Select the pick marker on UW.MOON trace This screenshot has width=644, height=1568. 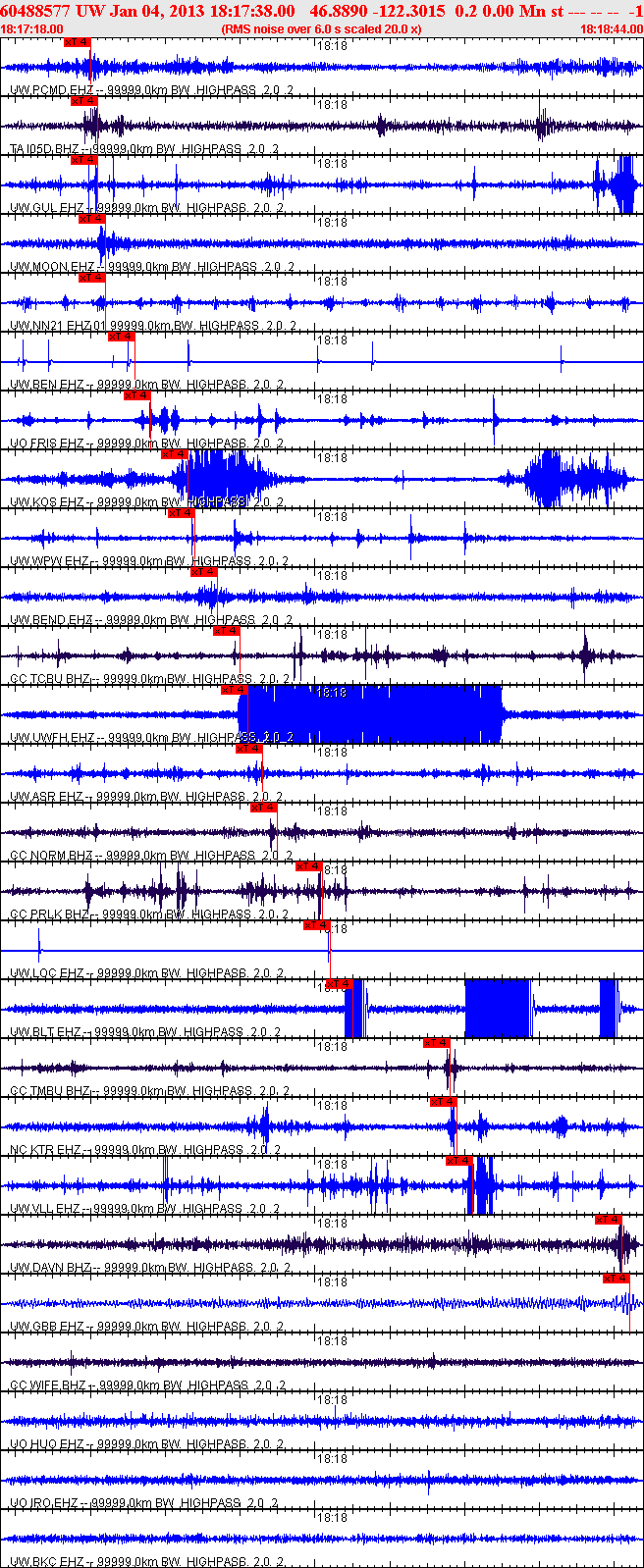[91, 219]
